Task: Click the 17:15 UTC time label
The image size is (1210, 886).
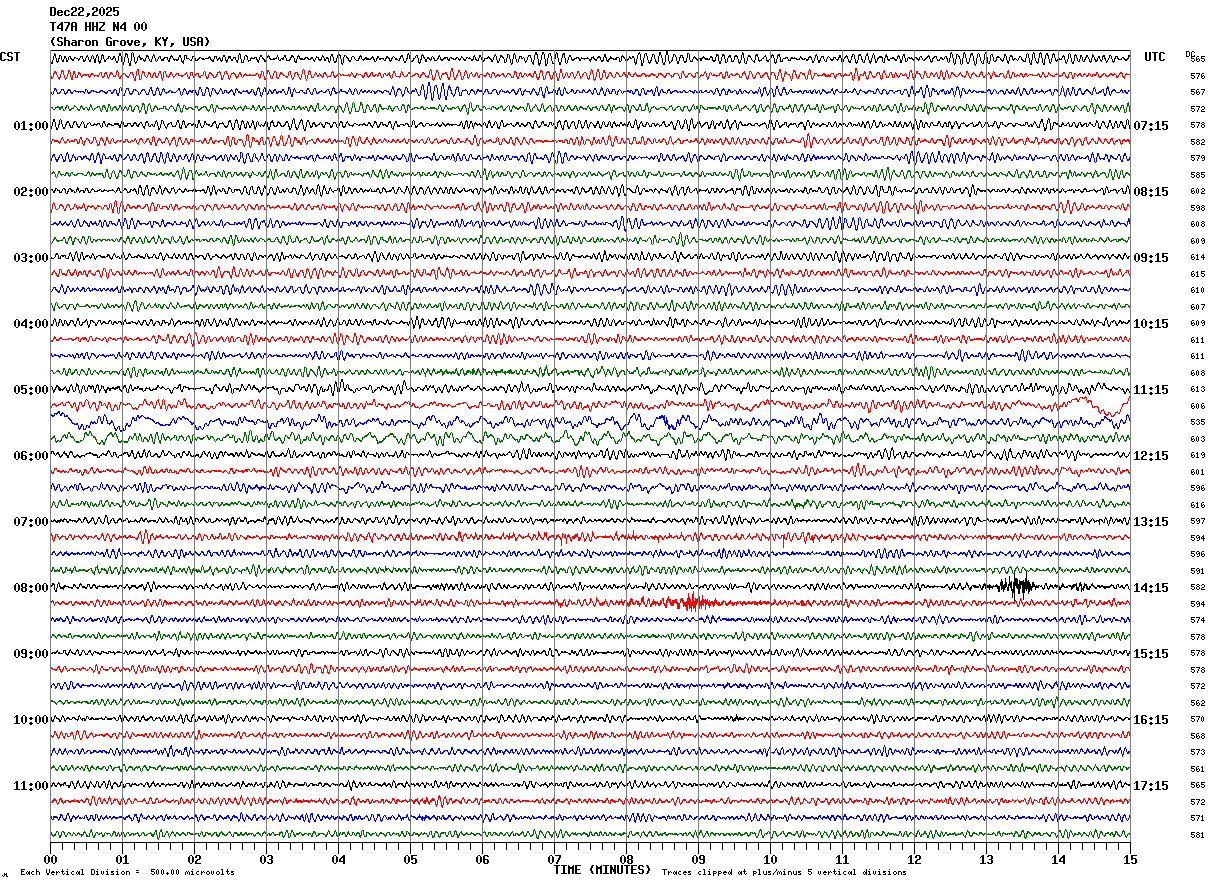Action: pyautogui.click(x=1151, y=786)
